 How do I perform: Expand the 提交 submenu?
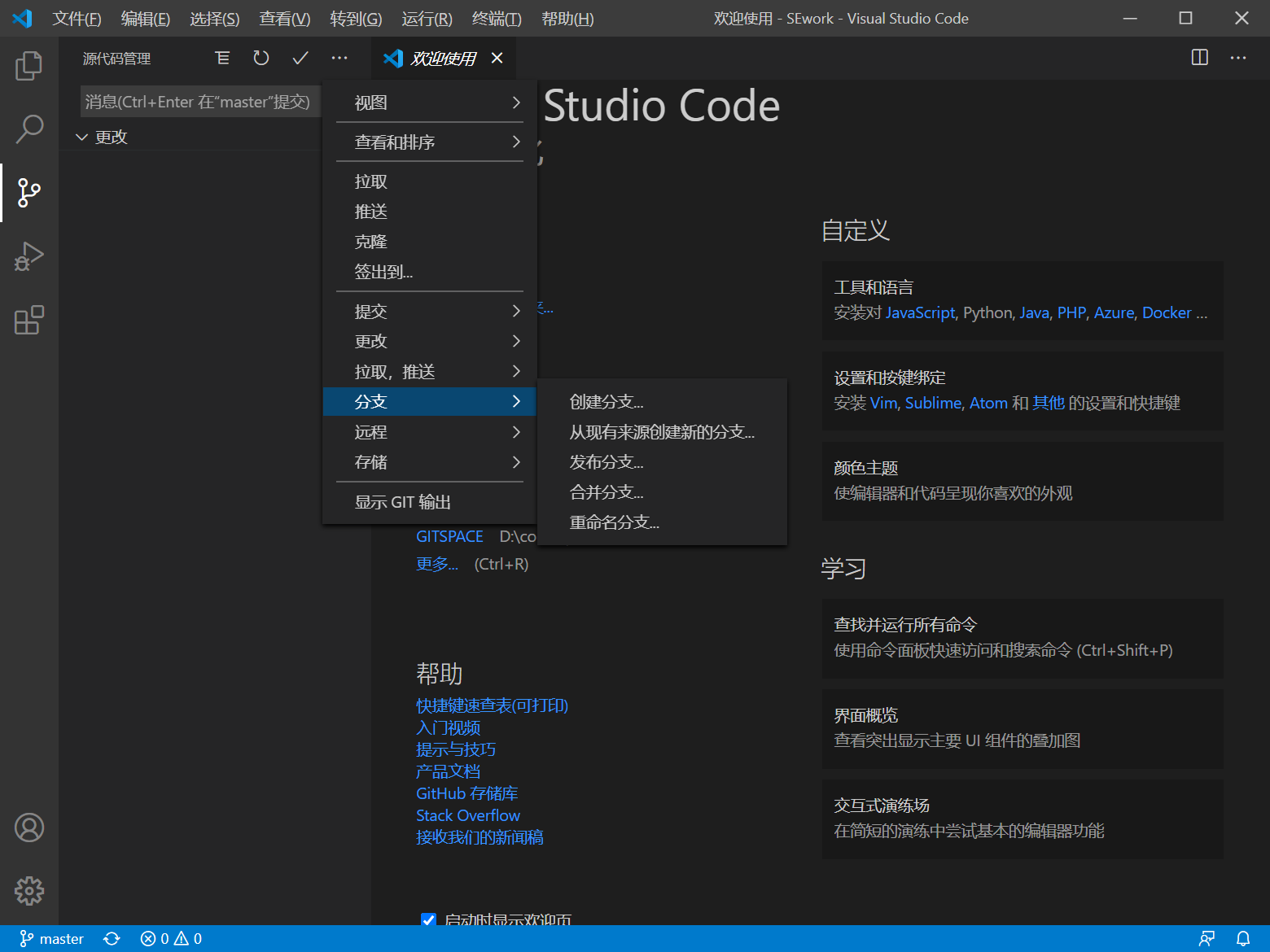pyautogui.click(x=430, y=311)
